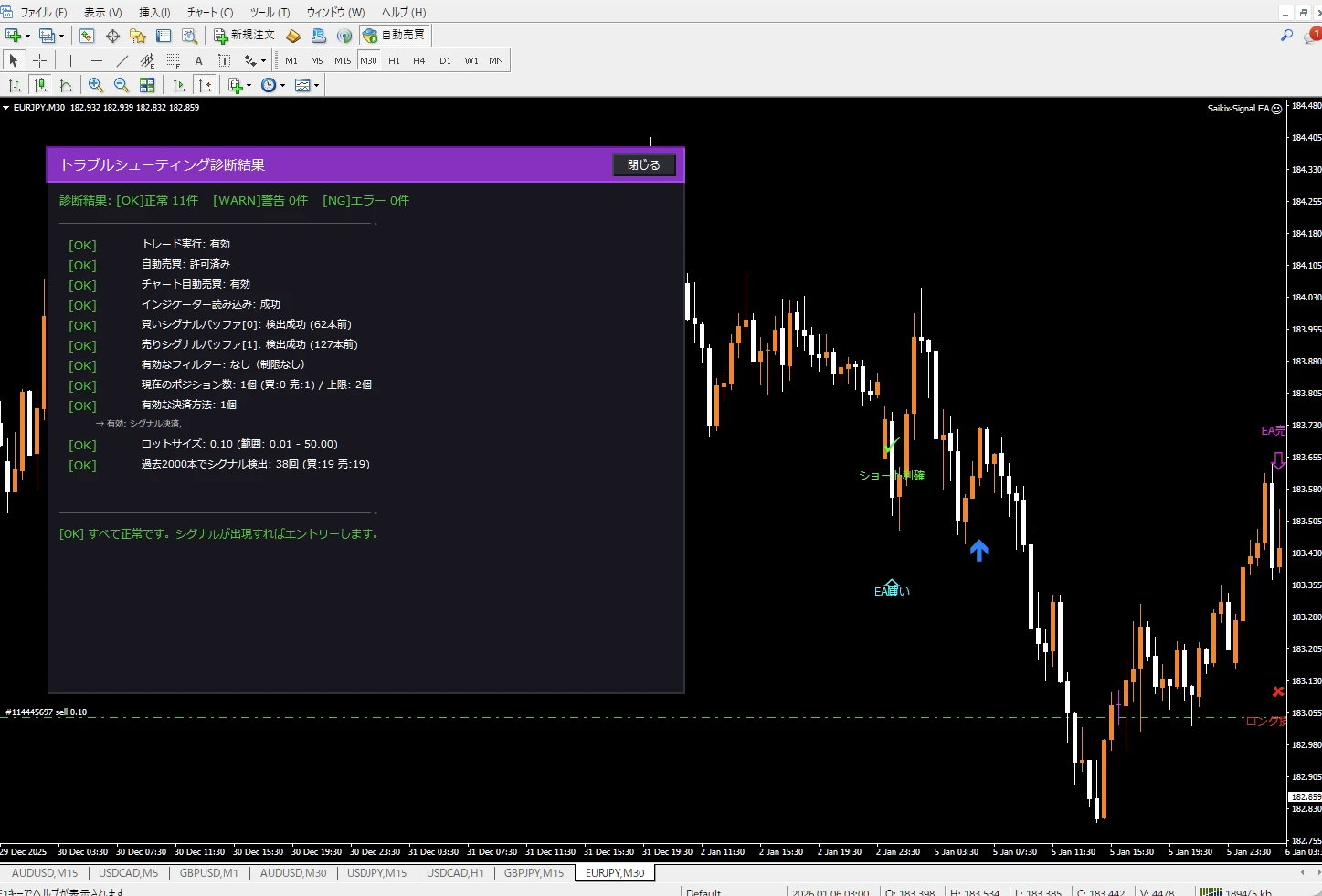Viewport: 1322px width, 896px height.
Task: Select the crosshair tool
Action: coord(39,60)
